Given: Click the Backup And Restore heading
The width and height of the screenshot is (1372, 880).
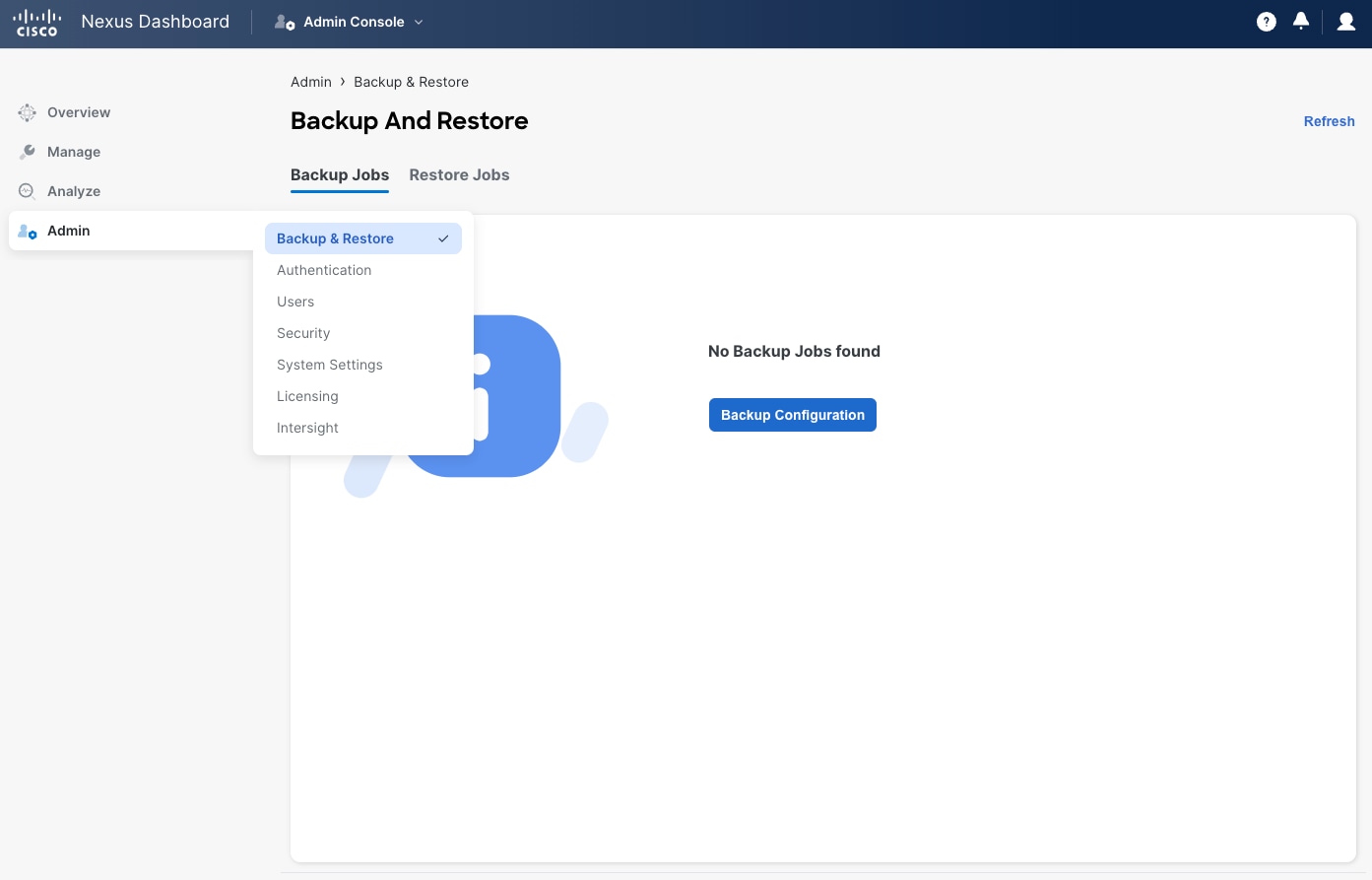Looking at the screenshot, I should [410, 120].
